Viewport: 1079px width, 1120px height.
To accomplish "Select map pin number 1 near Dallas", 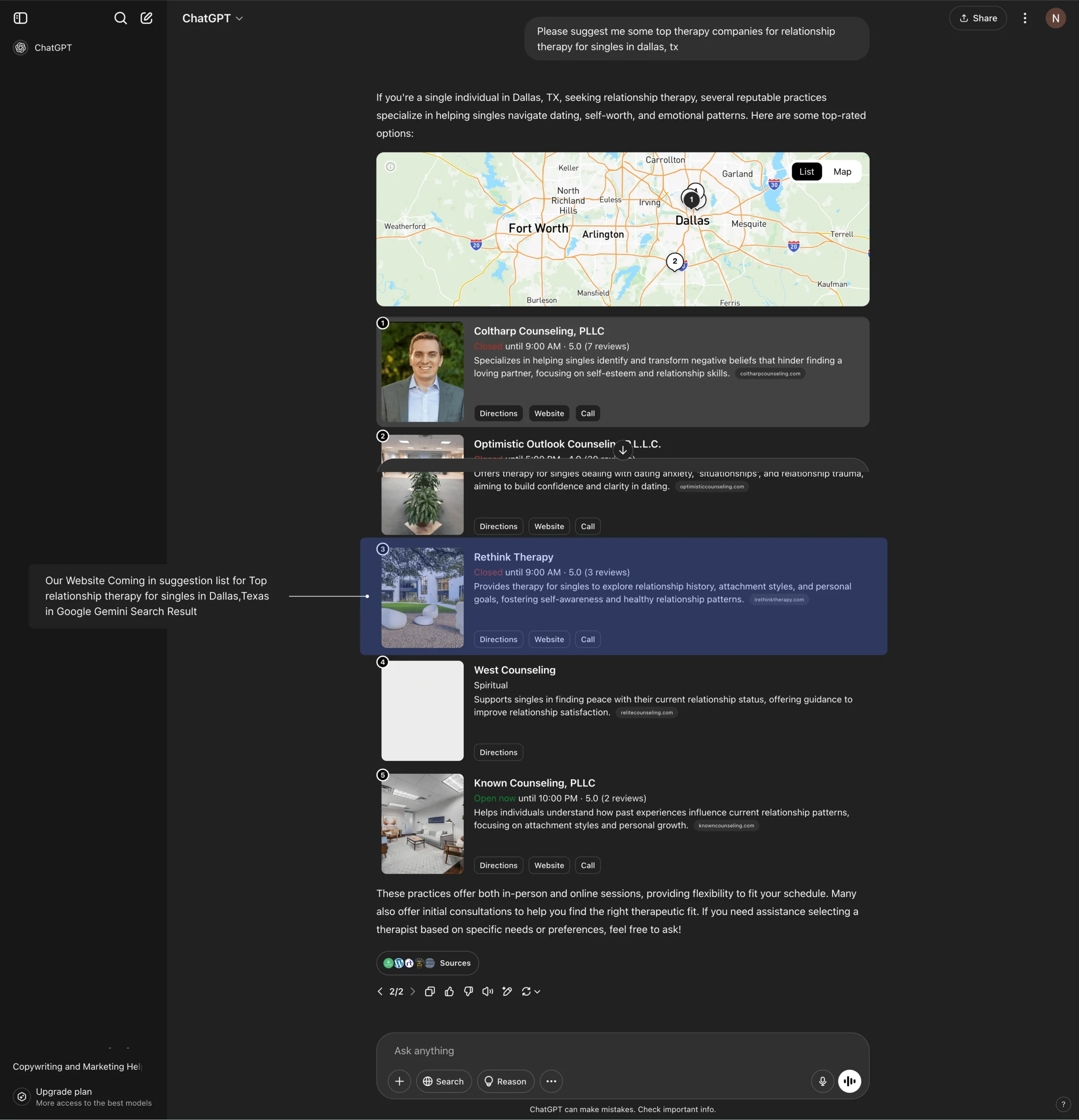I will tap(691, 199).
